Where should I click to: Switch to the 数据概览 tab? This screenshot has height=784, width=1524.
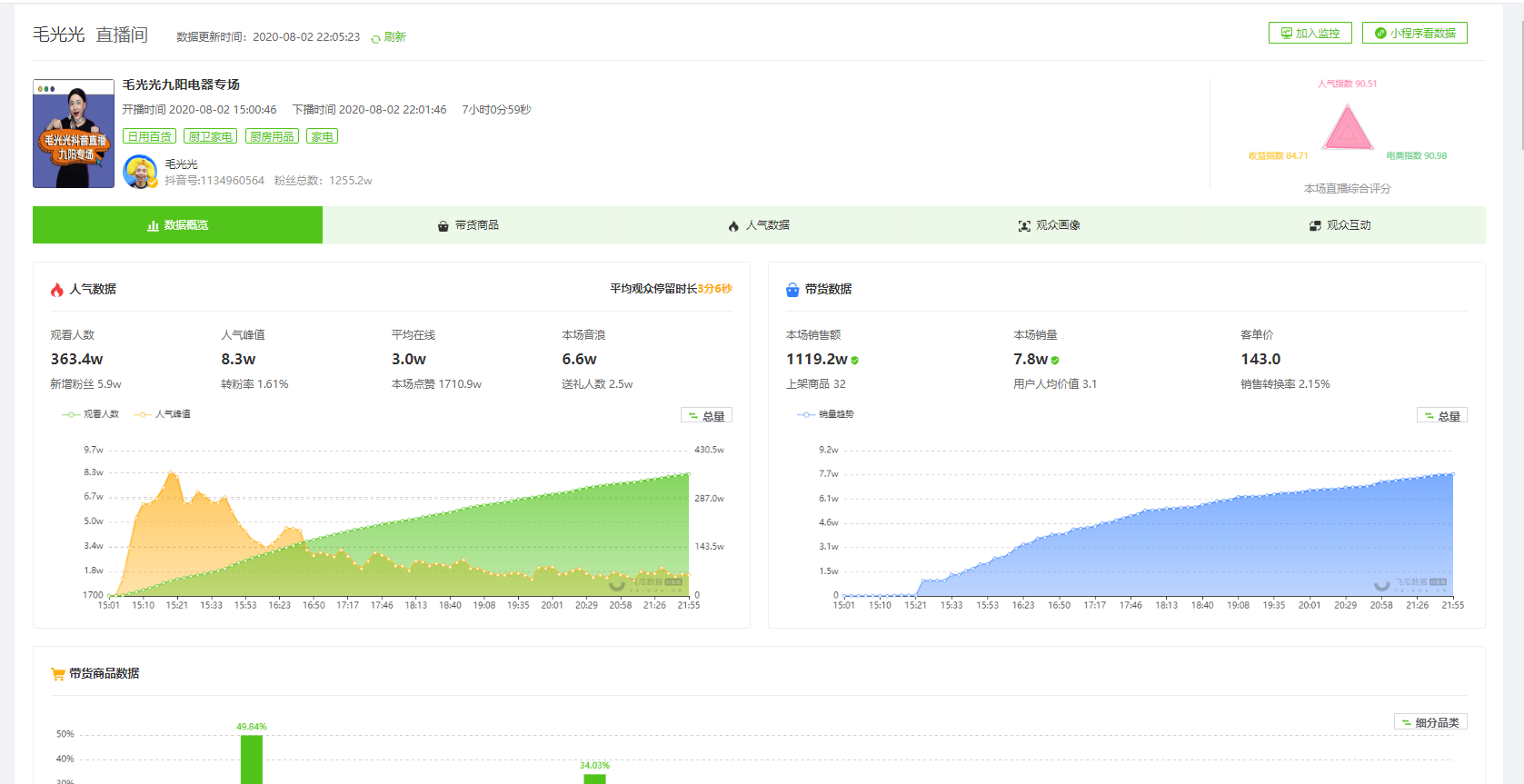177,225
